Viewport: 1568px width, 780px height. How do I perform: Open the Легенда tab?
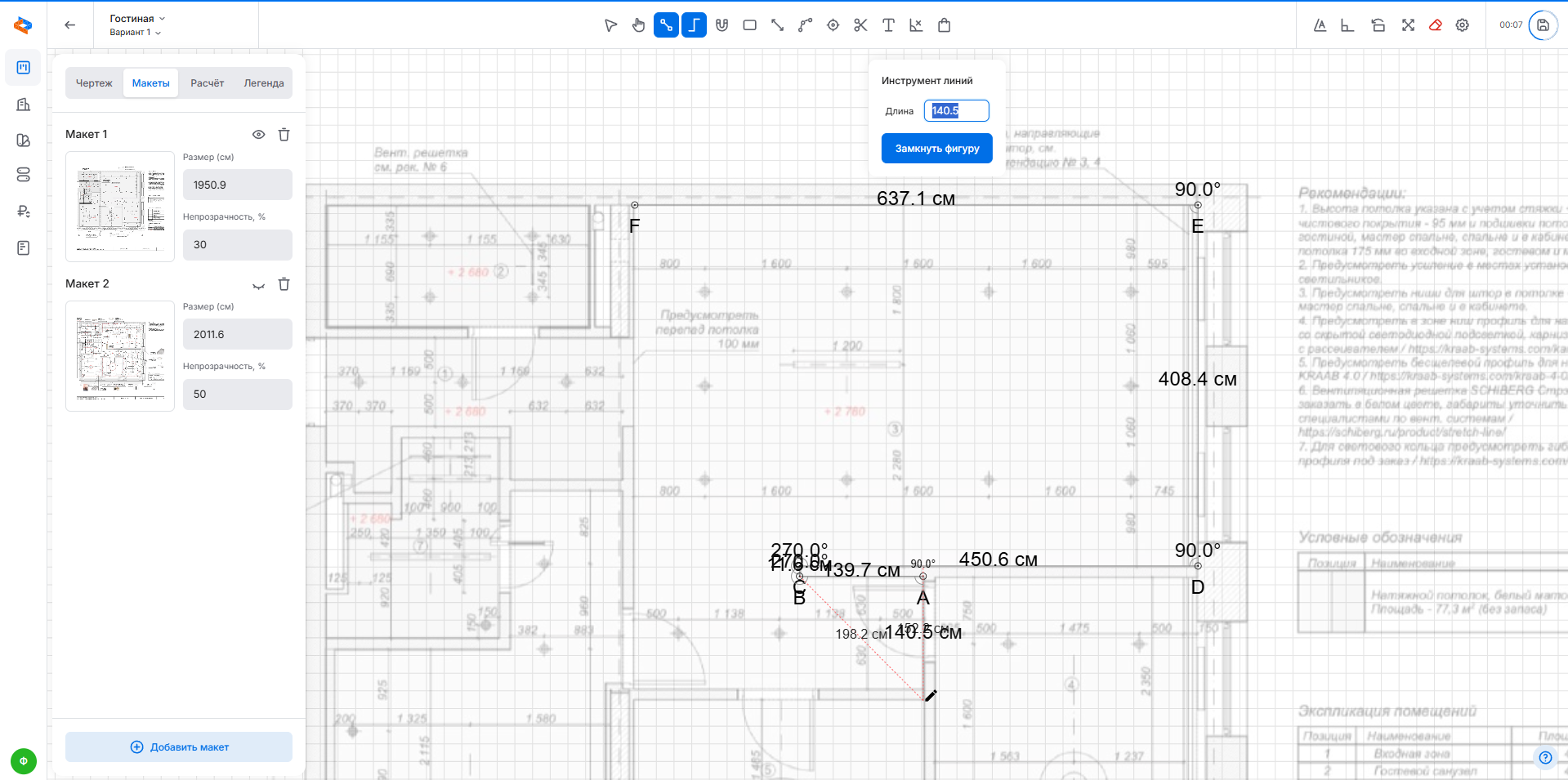pyautogui.click(x=263, y=83)
